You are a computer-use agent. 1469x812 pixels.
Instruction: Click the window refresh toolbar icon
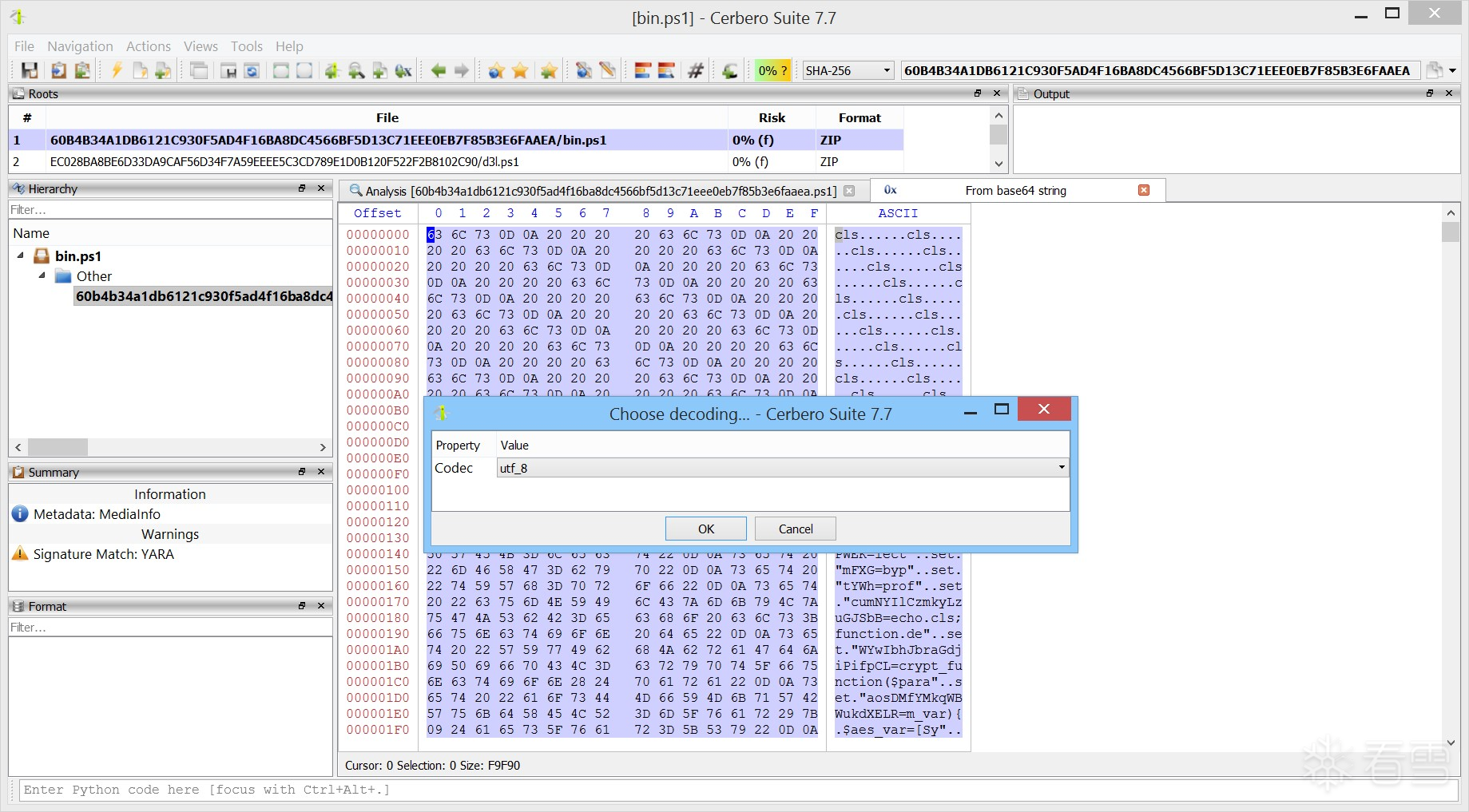tap(252, 70)
